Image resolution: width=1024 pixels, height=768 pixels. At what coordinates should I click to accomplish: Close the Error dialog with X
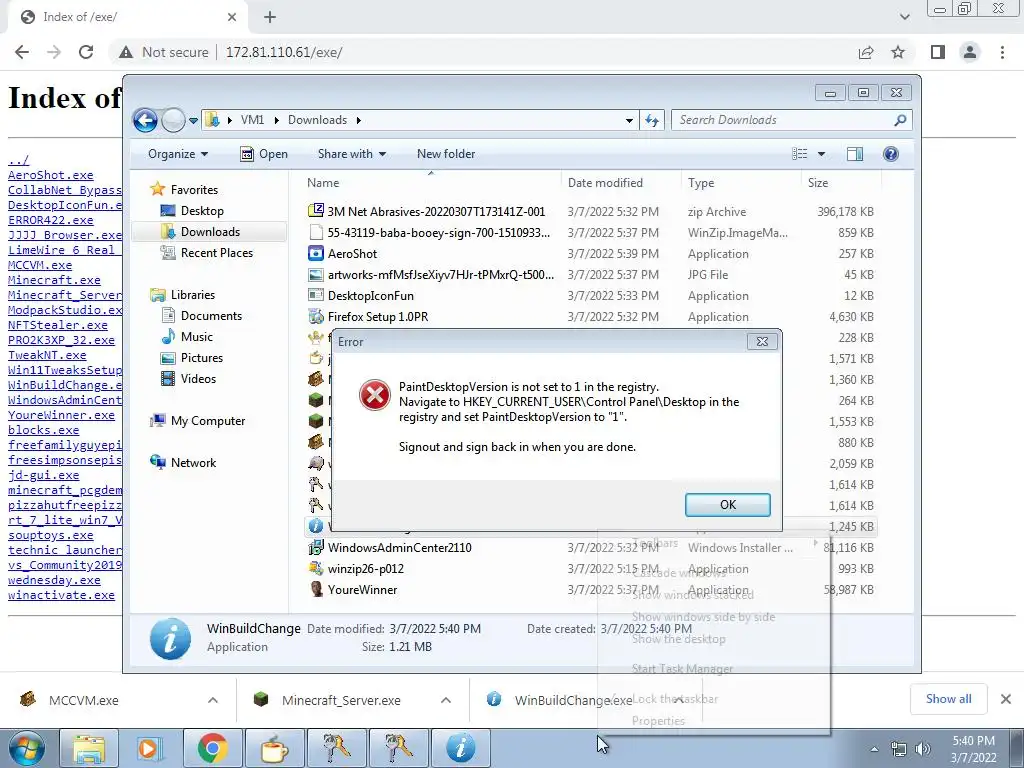coord(762,342)
